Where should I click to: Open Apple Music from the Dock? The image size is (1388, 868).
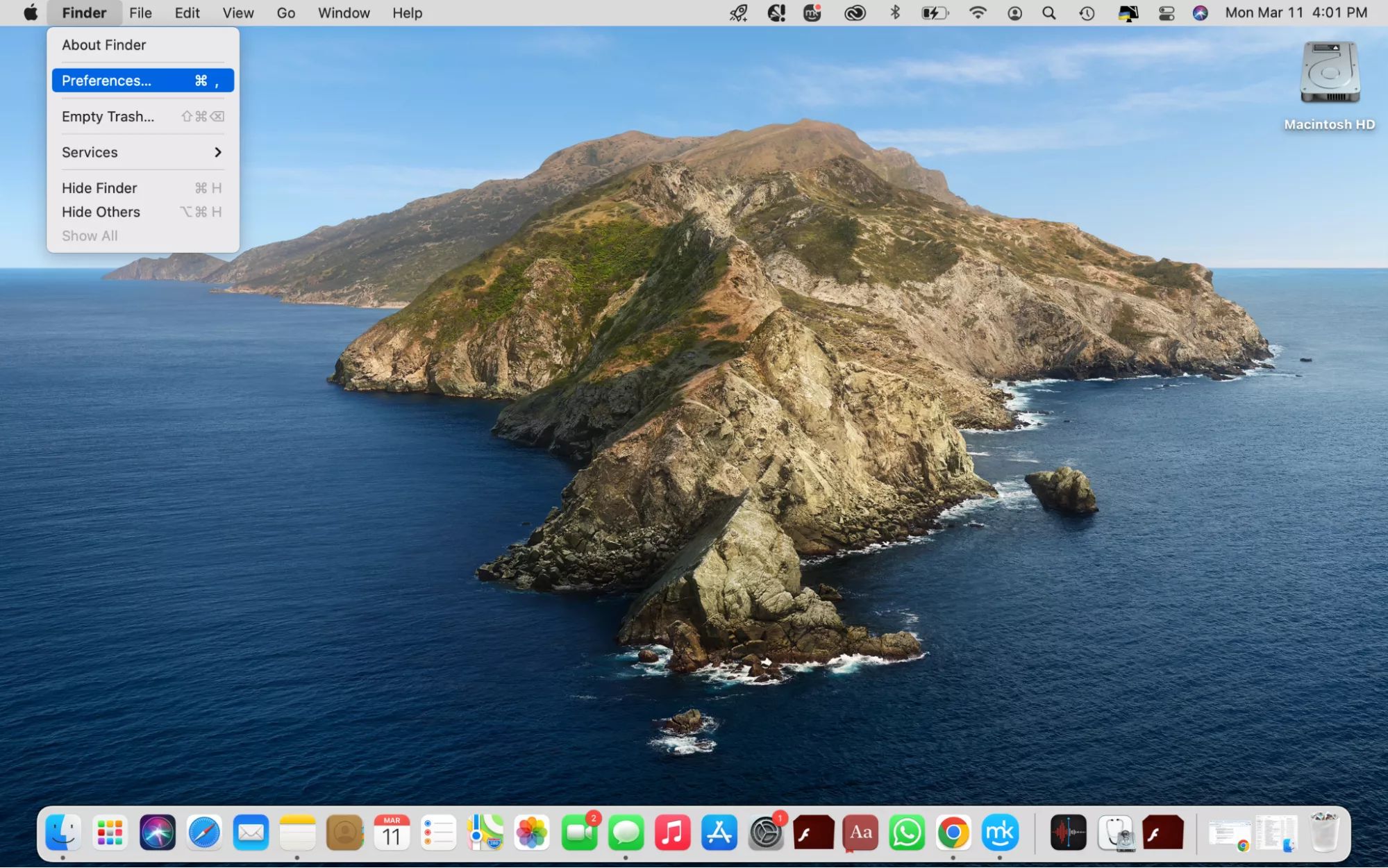pyautogui.click(x=674, y=832)
